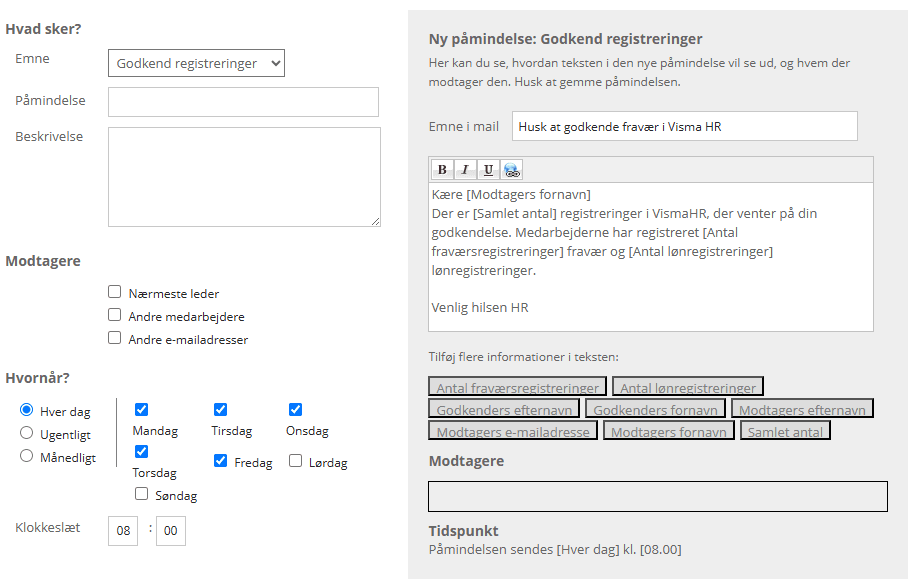Toggle underline formatting in the editor toolbar

tap(488, 170)
